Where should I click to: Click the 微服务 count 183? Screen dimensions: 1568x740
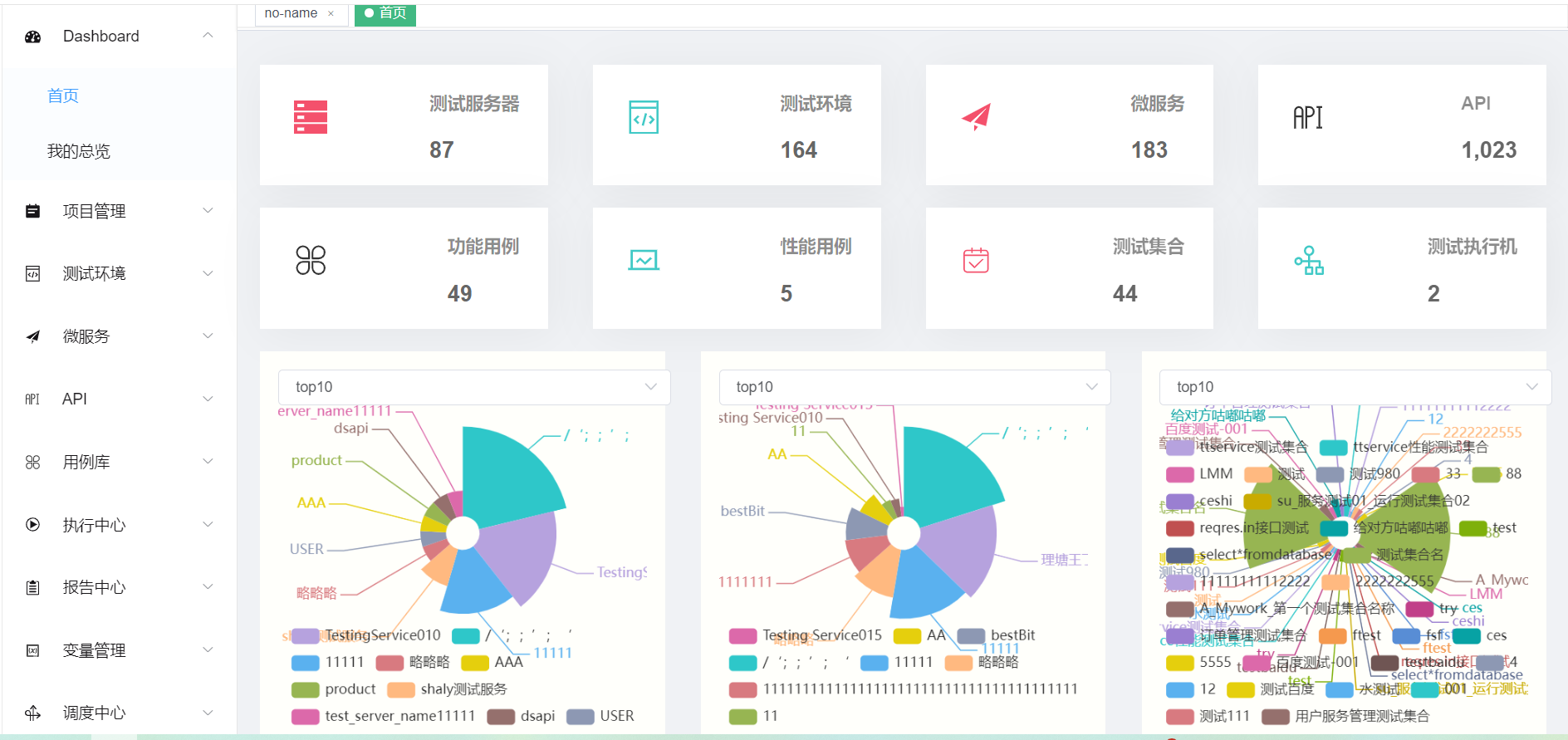pyautogui.click(x=1149, y=150)
